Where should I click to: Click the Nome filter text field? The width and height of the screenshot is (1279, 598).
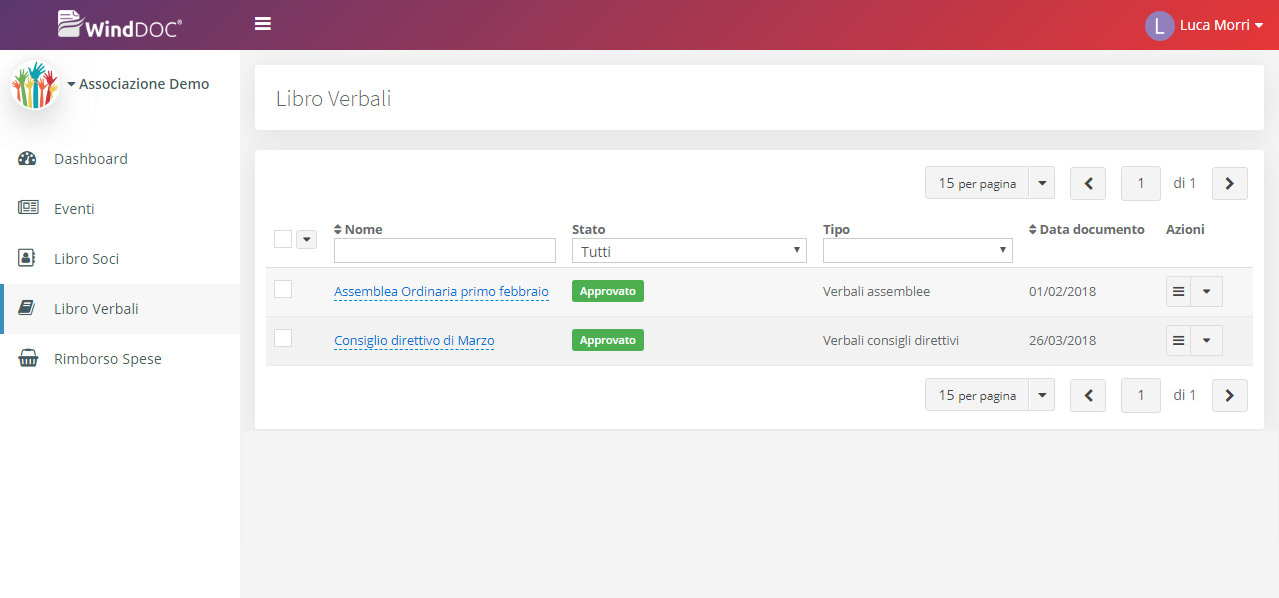(444, 251)
